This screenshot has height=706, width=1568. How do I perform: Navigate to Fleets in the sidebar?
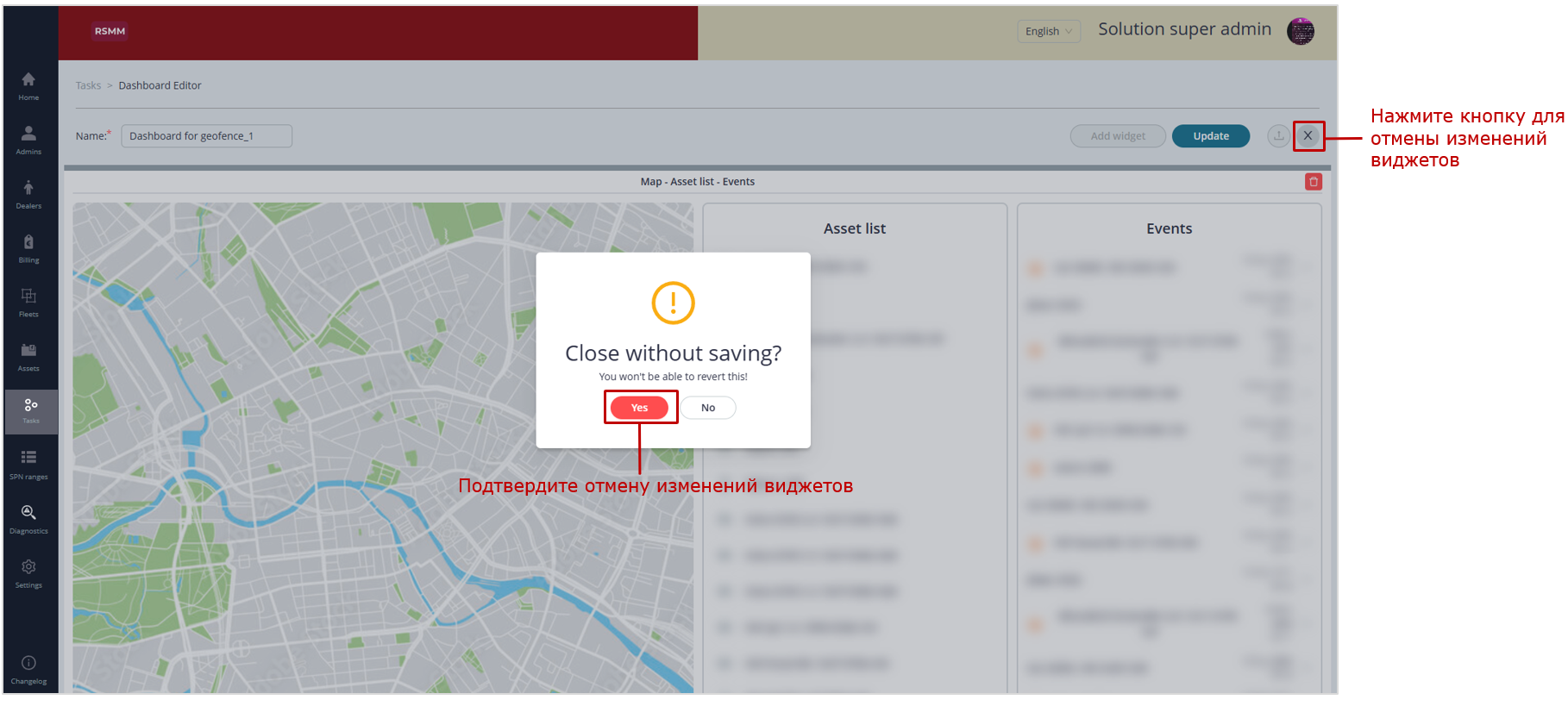[x=28, y=303]
